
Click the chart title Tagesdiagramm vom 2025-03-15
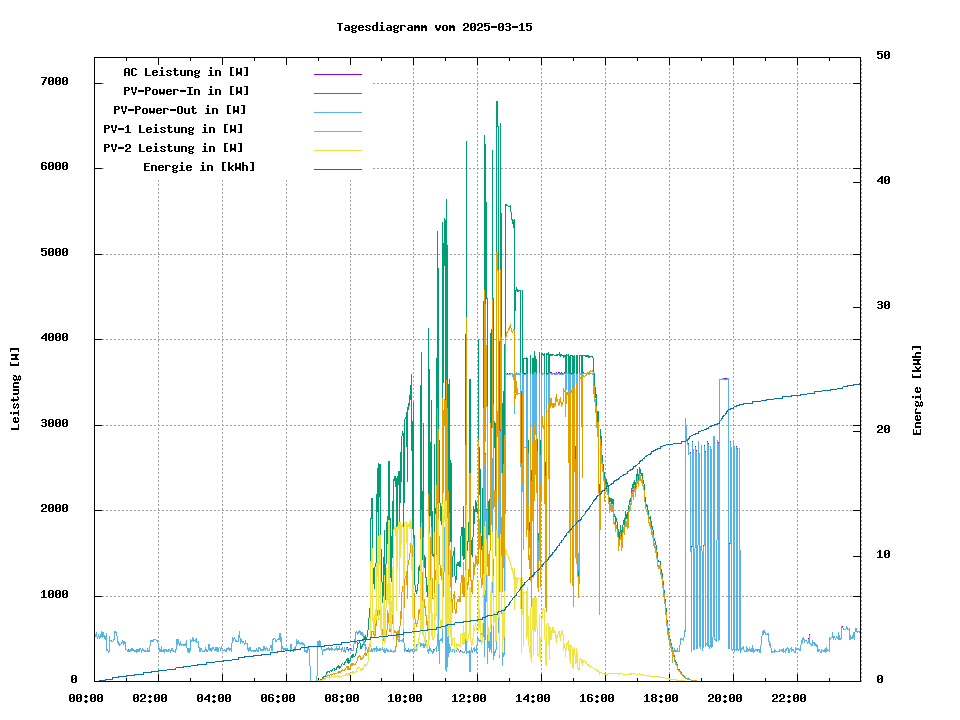point(434,27)
